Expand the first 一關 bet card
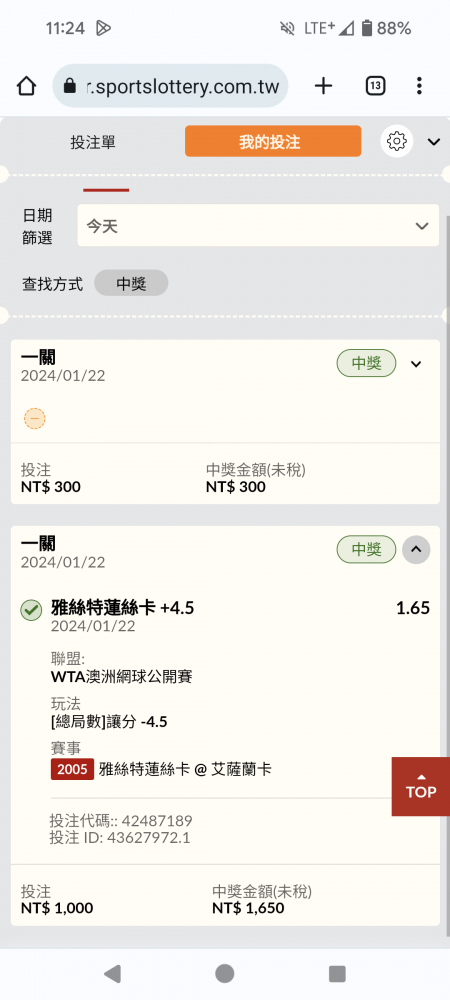Image resolution: width=450 pixels, height=1000 pixels. 416,364
